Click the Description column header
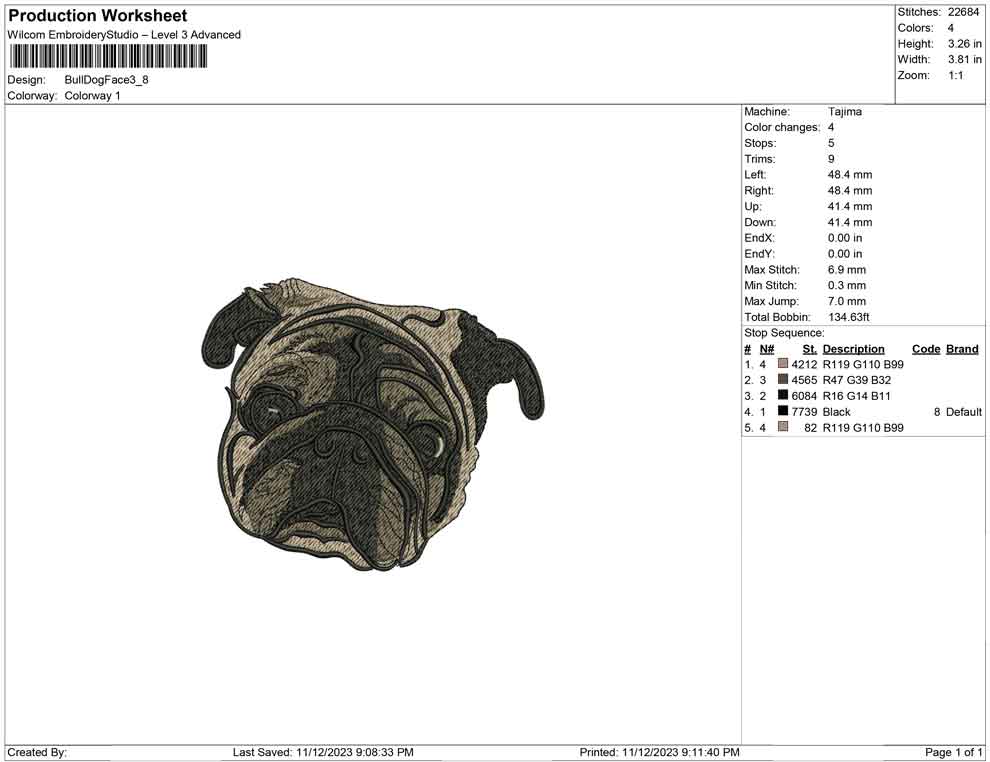Viewport: 990px width, 762px height. click(853, 349)
